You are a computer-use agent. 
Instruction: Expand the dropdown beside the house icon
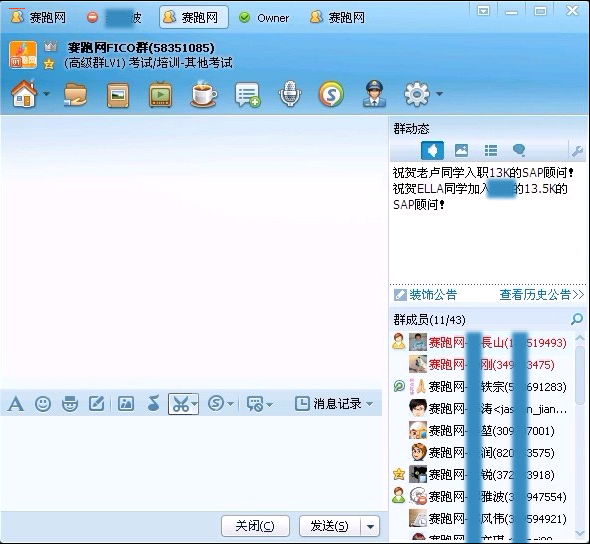(x=47, y=94)
